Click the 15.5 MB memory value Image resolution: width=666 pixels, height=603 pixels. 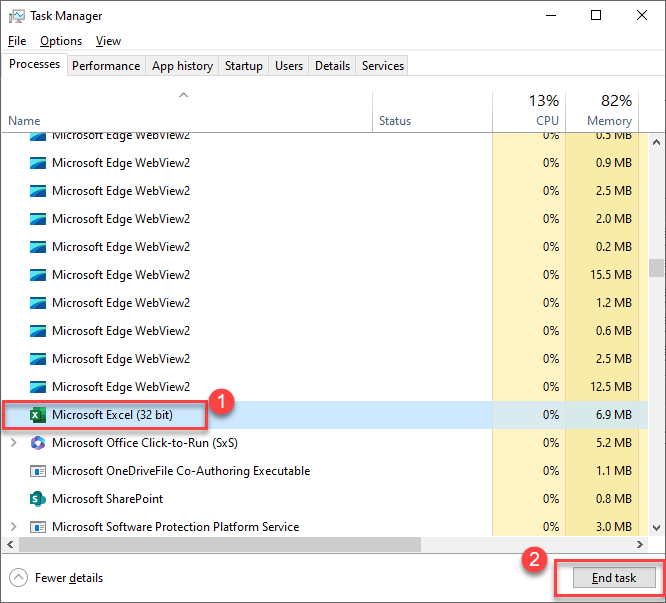pyautogui.click(x=611, y=275)
